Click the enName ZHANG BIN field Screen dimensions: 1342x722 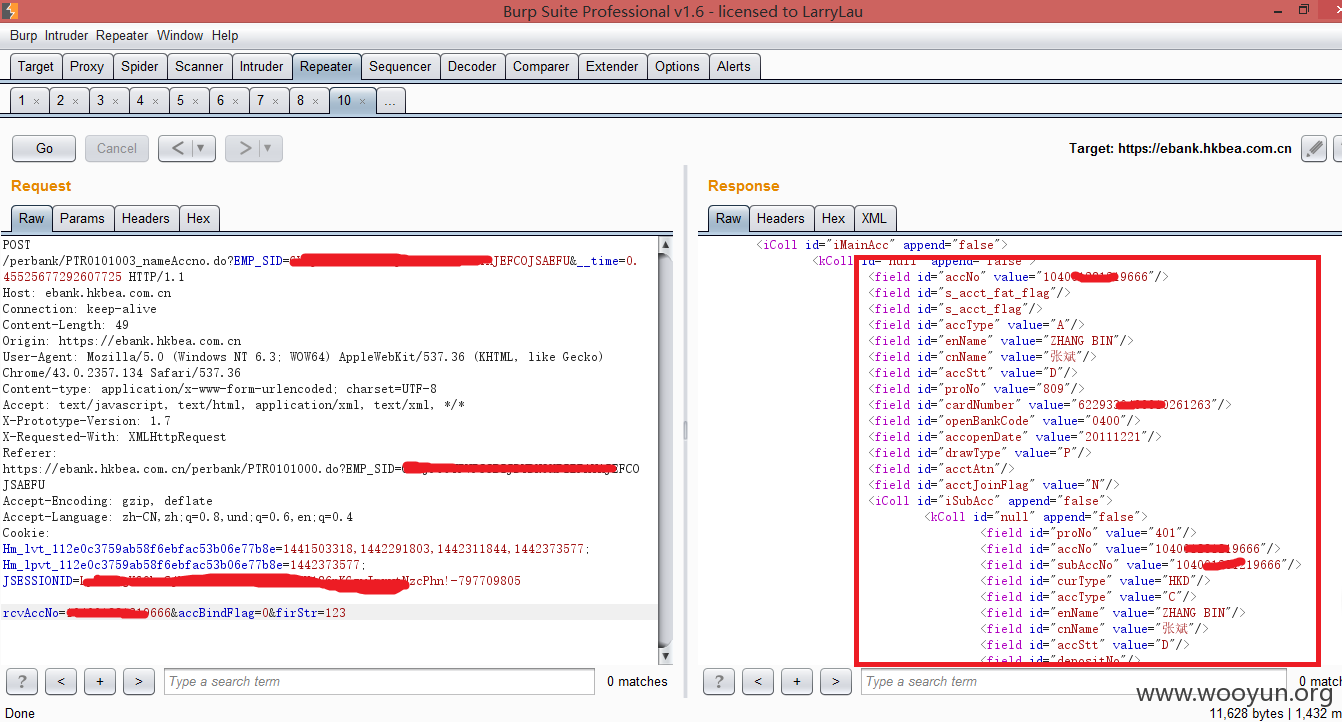point(1001,341)
